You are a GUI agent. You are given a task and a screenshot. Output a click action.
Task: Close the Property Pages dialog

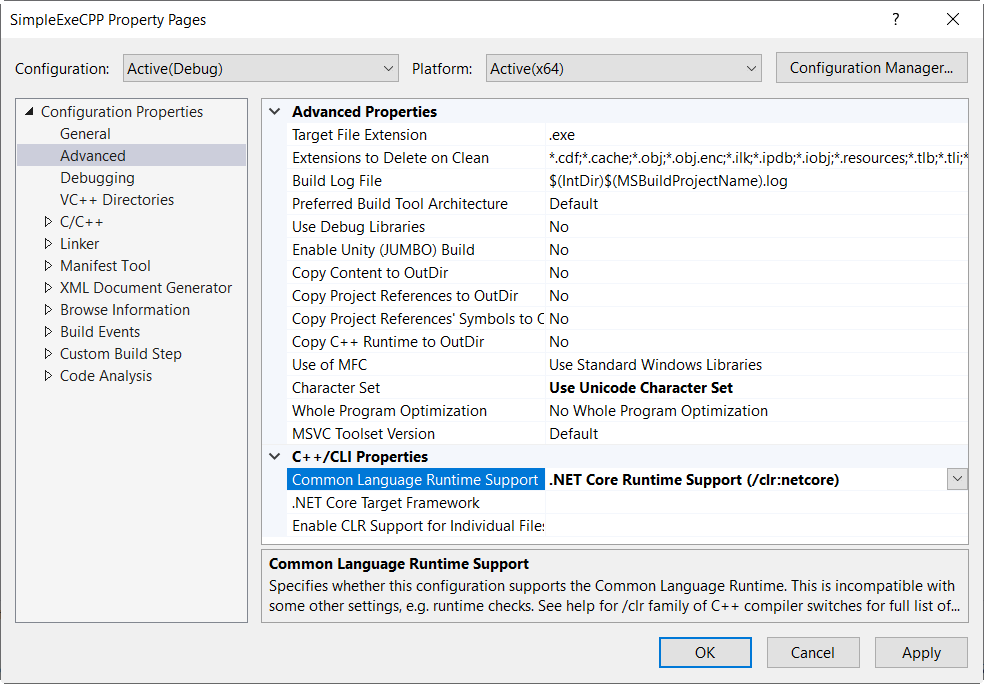(951, 19)
